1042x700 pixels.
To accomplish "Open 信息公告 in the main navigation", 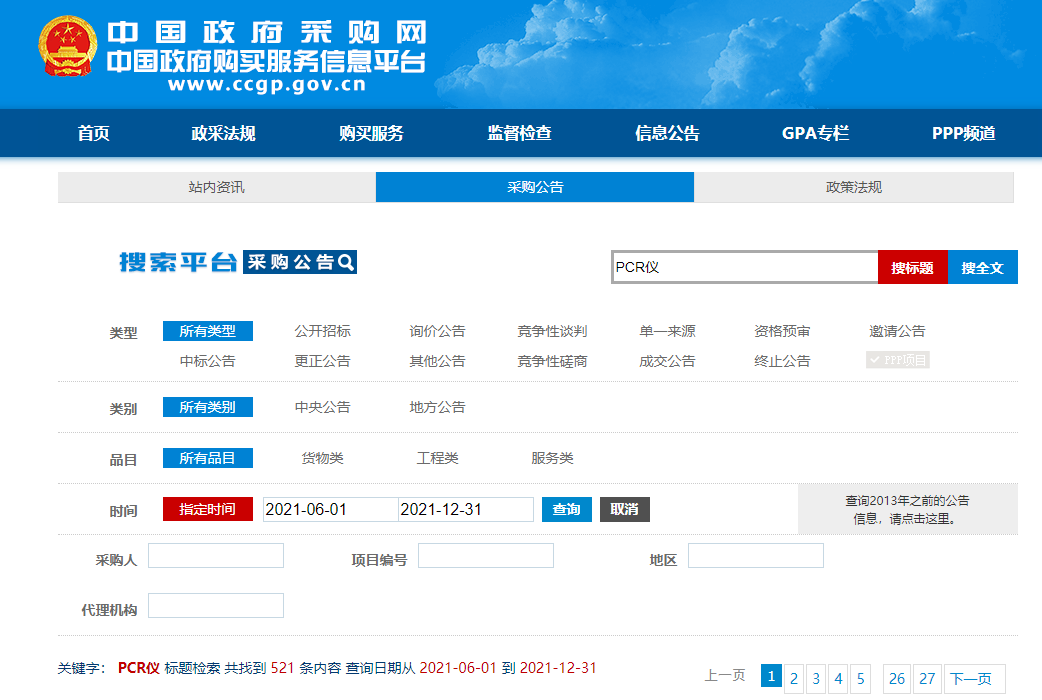I will (x=667, y=133).
